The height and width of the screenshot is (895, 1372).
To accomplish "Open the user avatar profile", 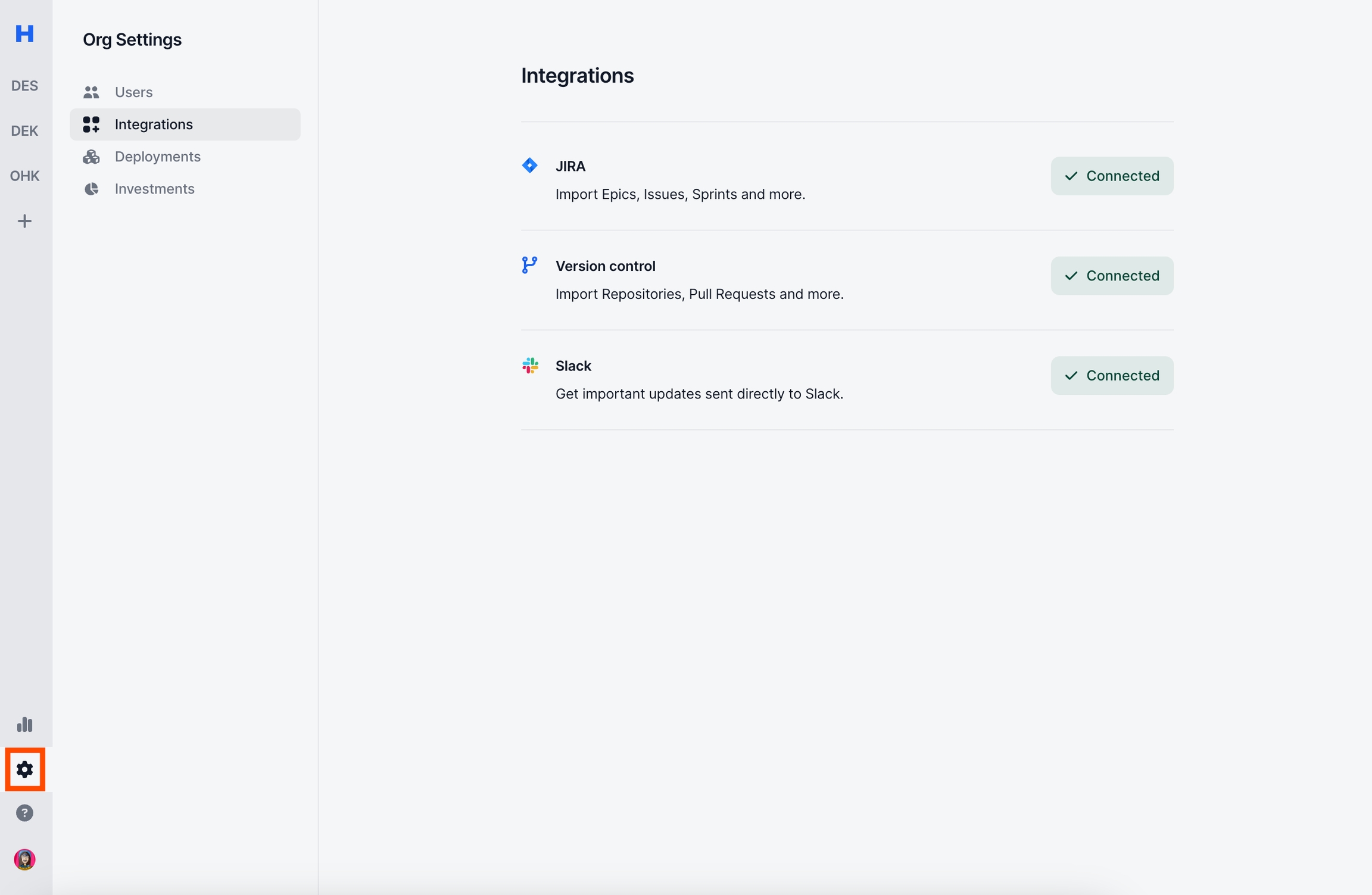I will tap(24, 859).
